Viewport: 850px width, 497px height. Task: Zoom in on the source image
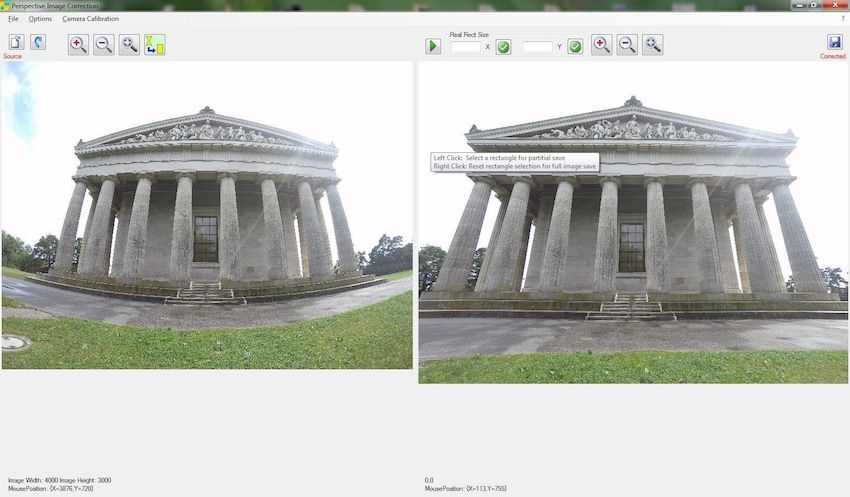[x=78, y=44]
